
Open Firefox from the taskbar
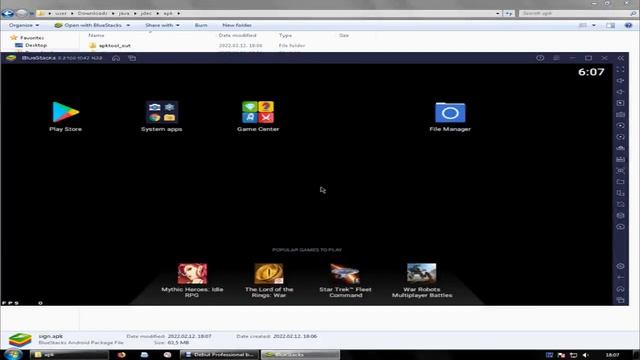click(121, 355)
